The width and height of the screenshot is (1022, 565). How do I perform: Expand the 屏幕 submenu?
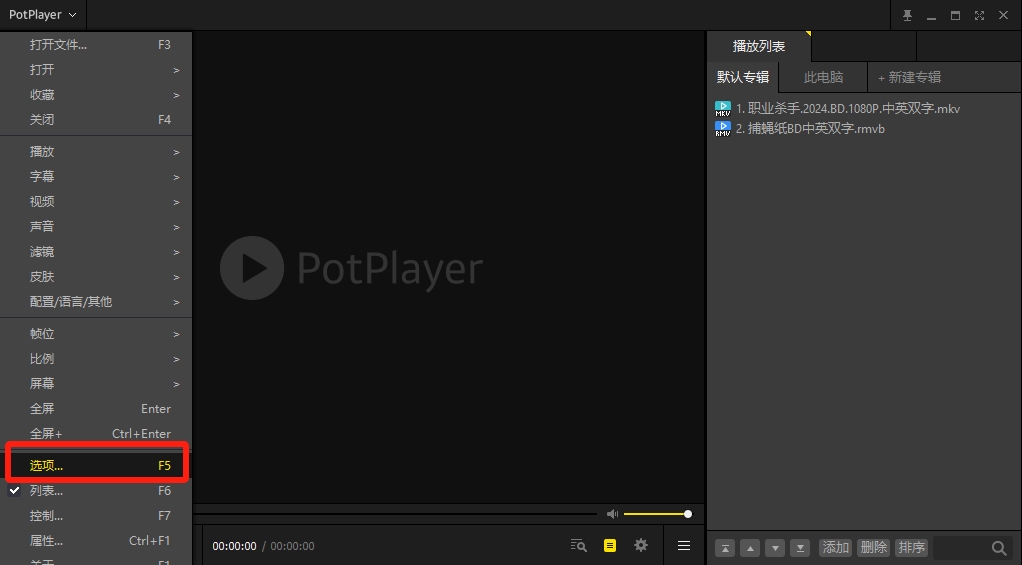[96, 384]
